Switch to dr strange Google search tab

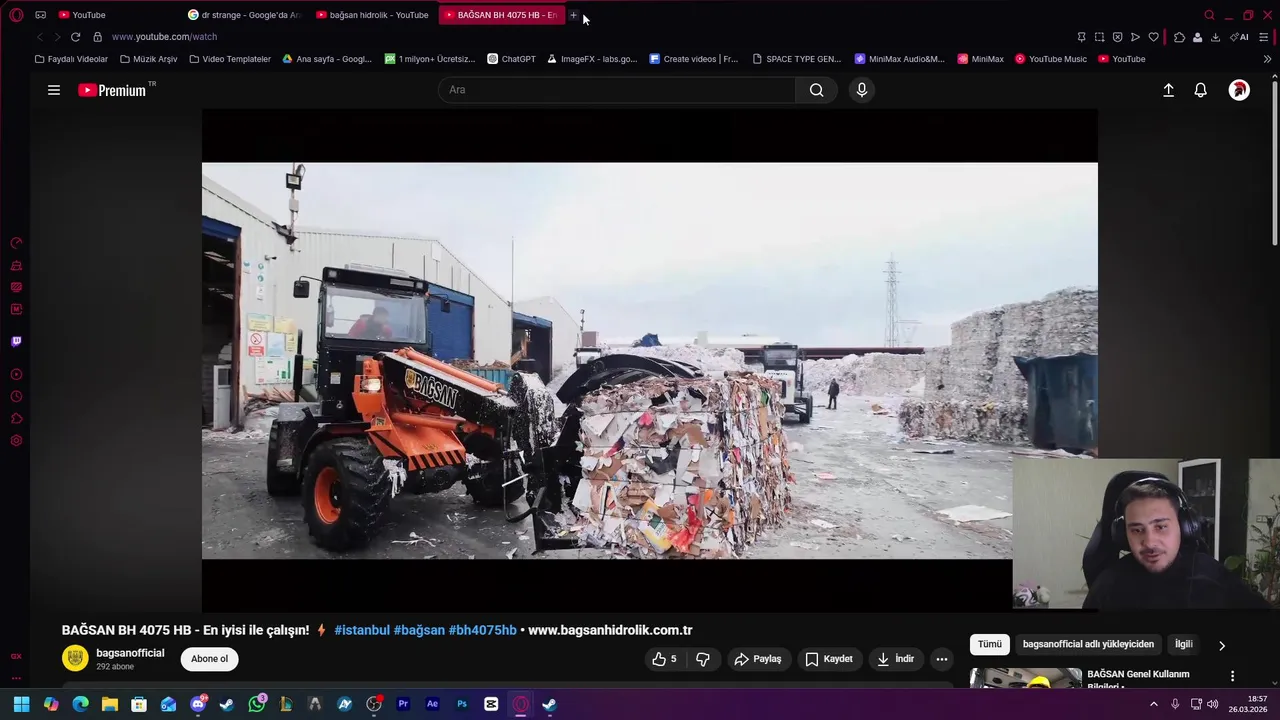pos(245,15)
